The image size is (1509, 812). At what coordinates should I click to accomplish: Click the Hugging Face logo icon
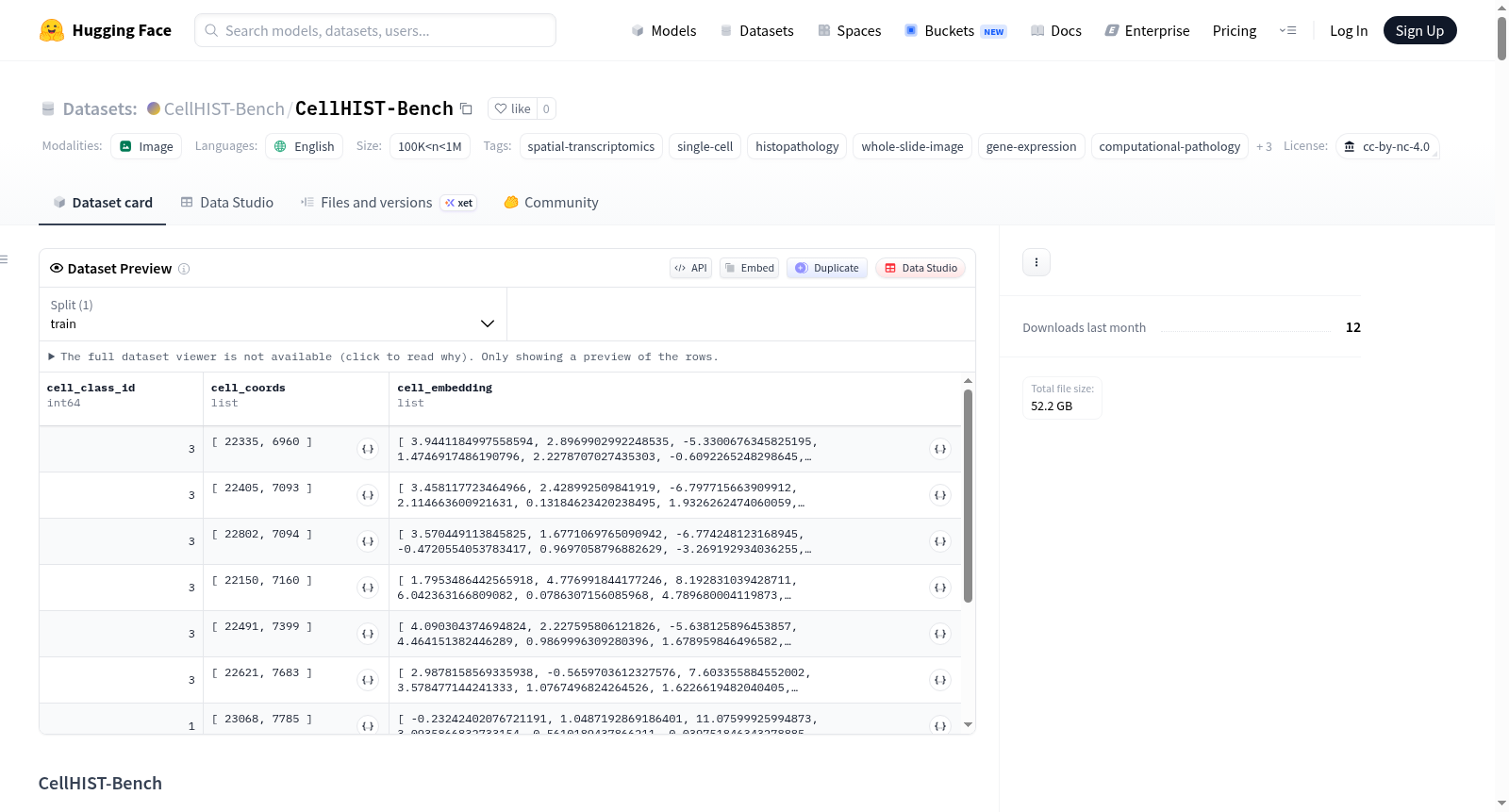tap(52, 30)
